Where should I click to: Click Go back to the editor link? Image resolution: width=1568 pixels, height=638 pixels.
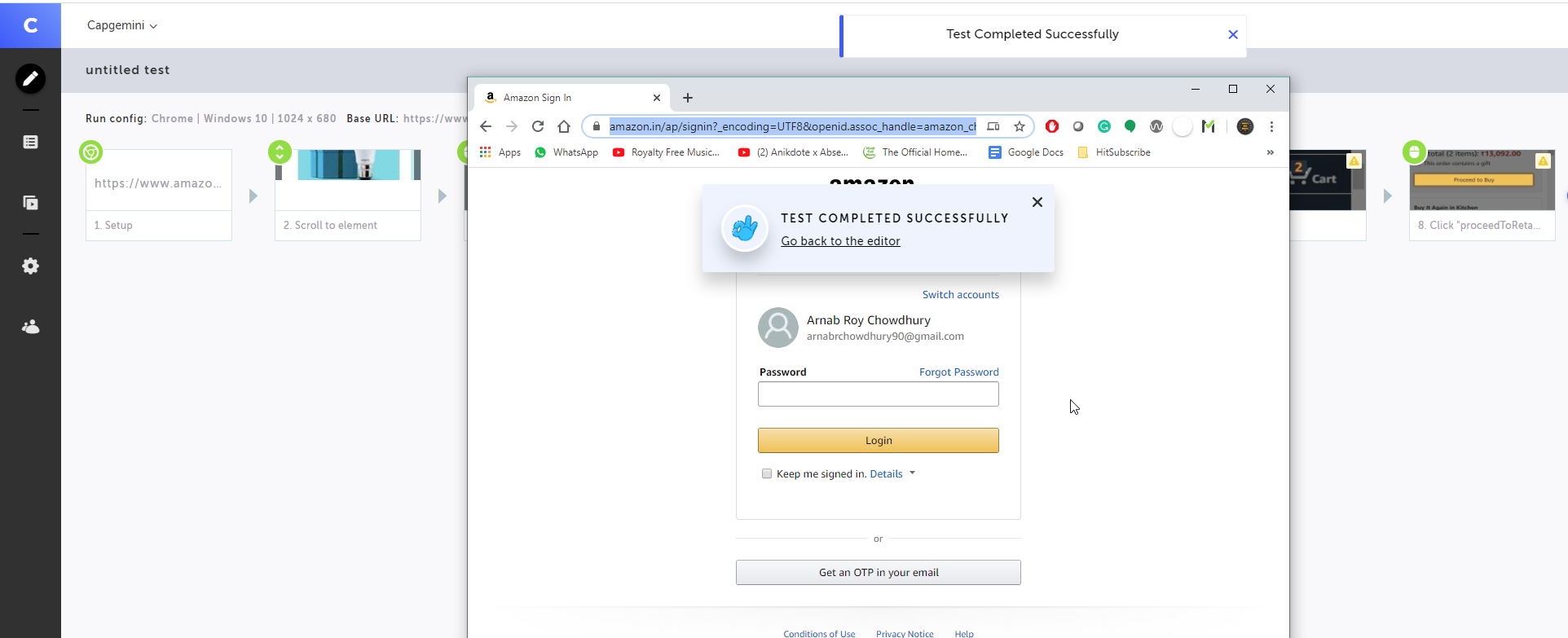(841, 241)
